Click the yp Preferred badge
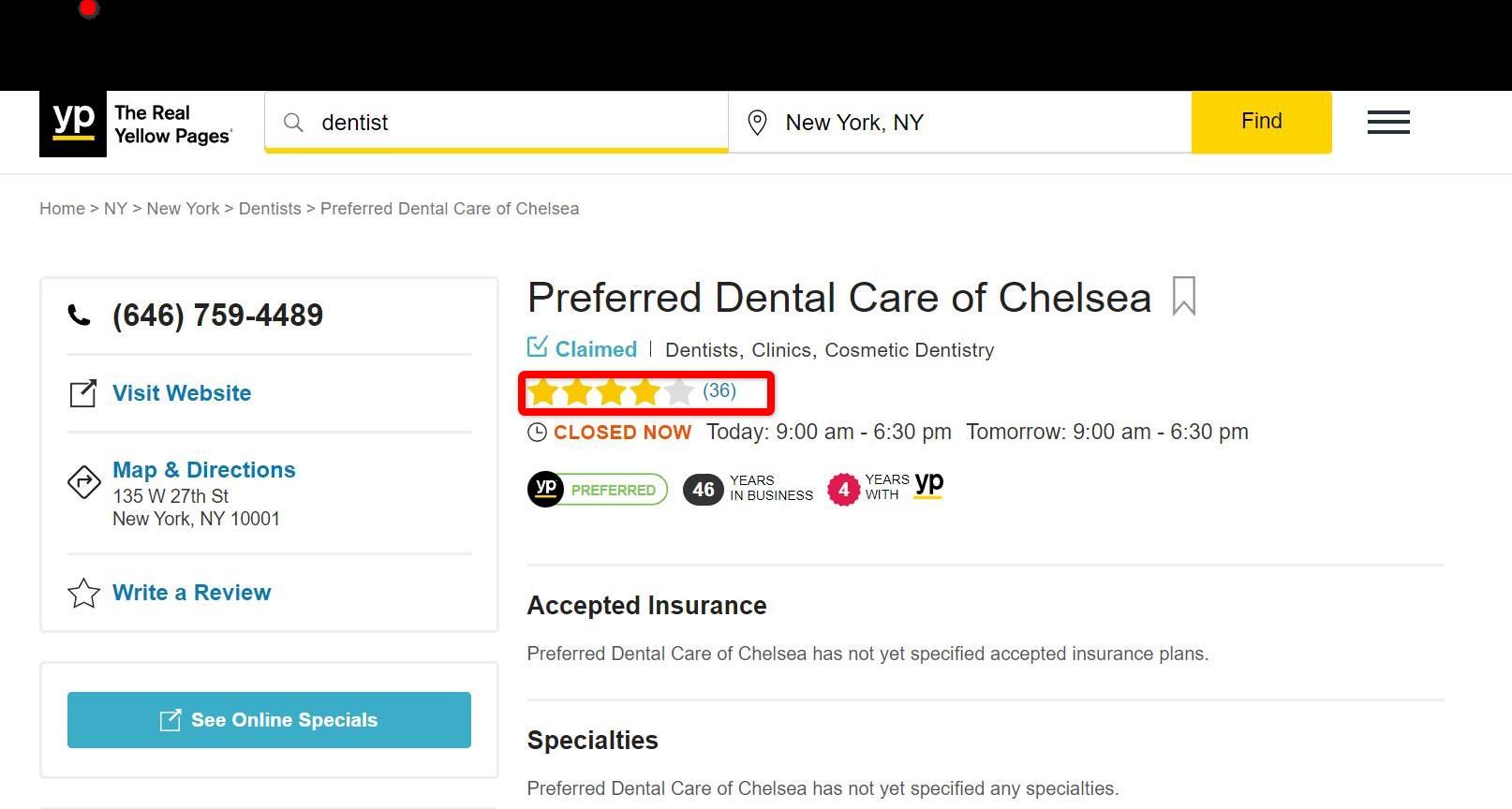The image size is (1512, 809). [597, 489]
